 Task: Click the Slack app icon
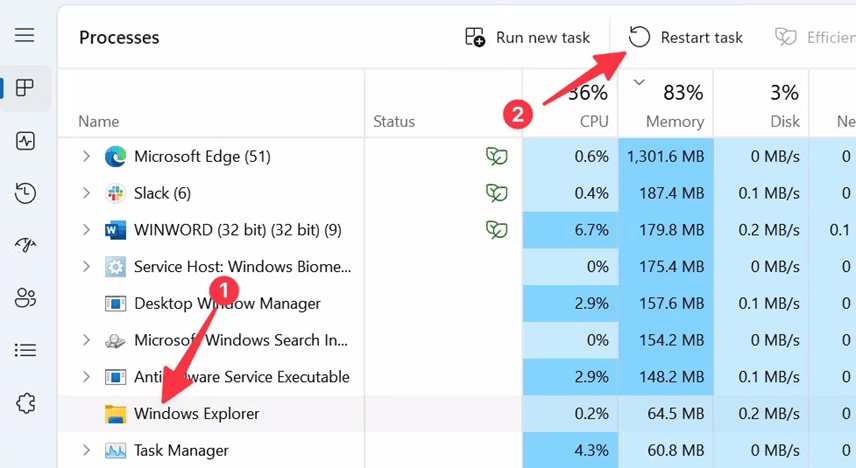(115, 193)
